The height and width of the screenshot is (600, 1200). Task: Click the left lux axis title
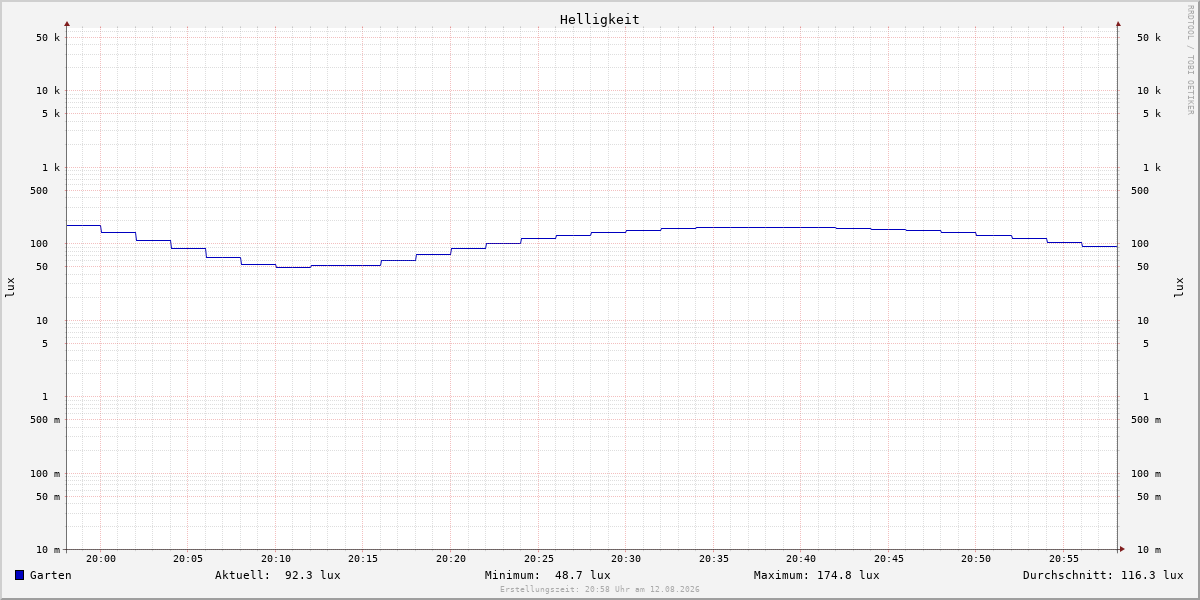(10, 287)
